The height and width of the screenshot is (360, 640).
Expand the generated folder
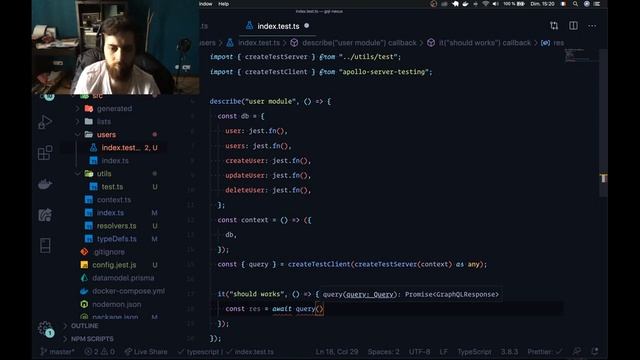click(x=114, y=109)
